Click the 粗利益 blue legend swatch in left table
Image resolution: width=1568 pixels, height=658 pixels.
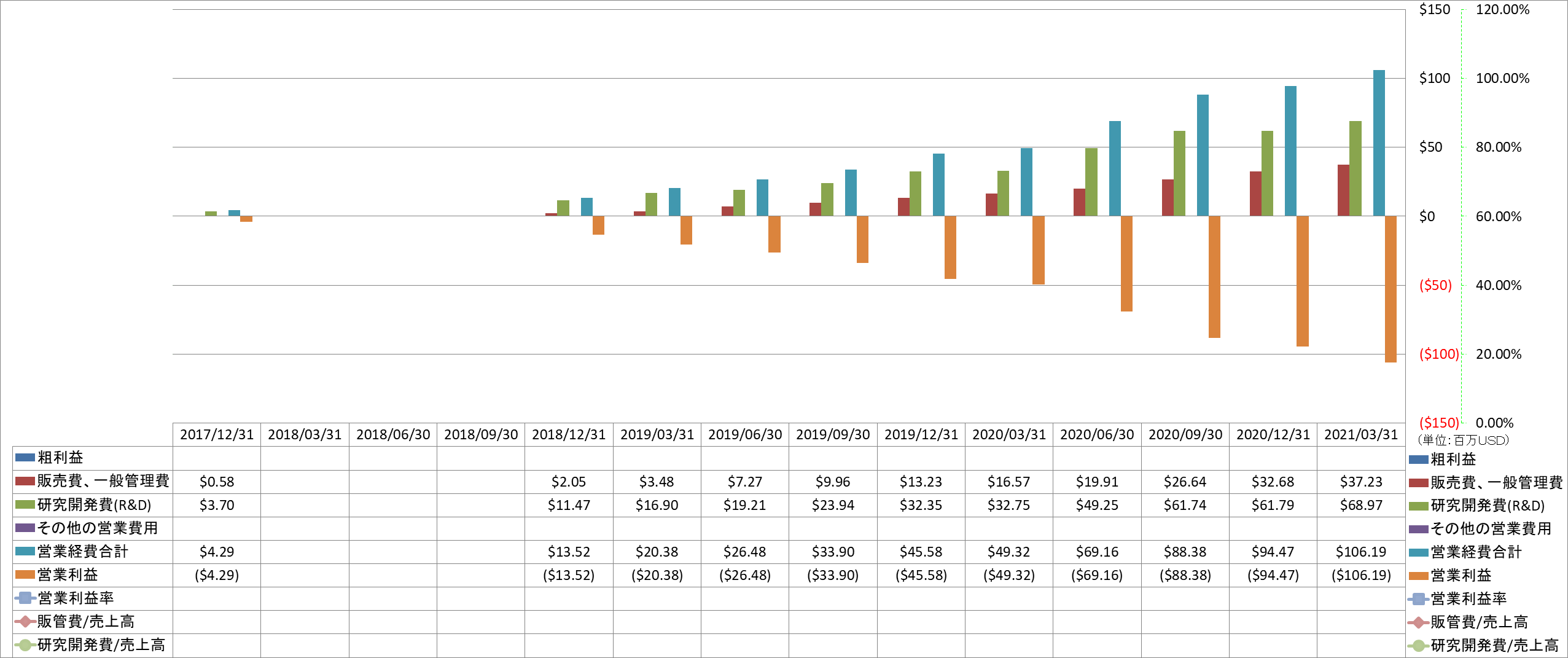click(25, 458)
